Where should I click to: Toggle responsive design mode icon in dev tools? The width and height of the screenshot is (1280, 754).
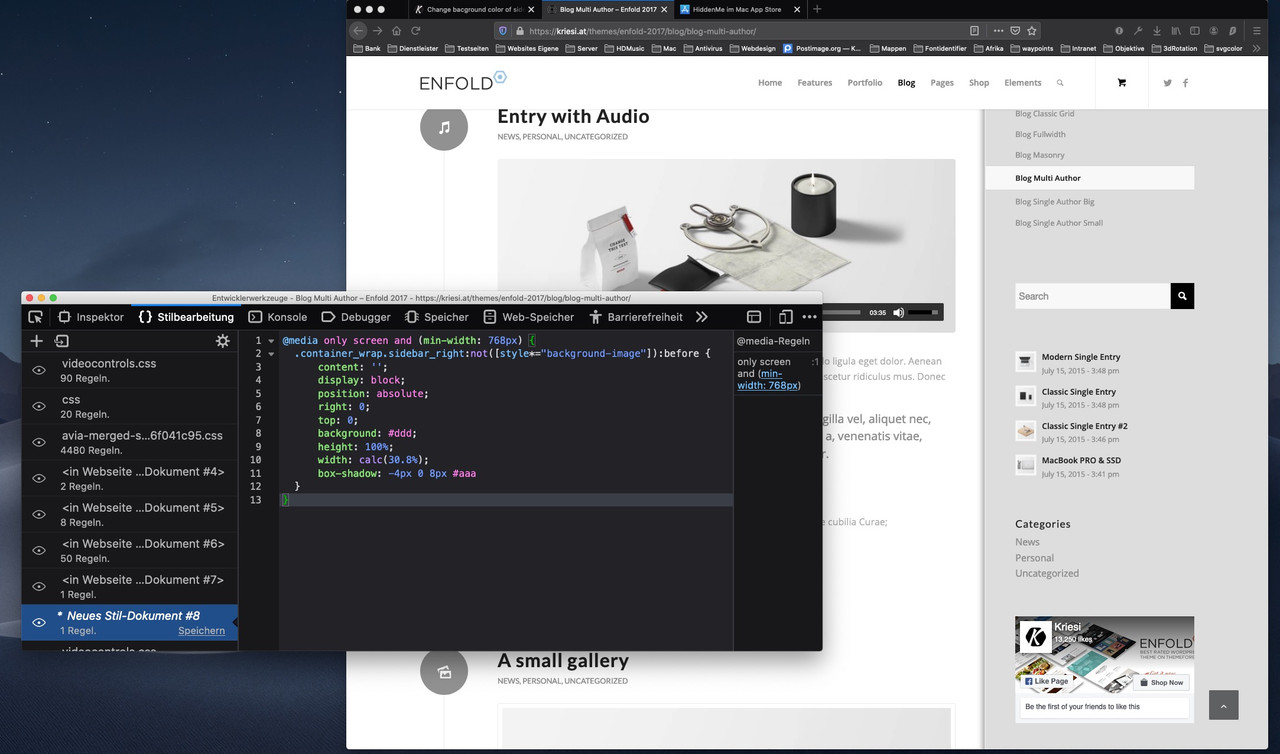786,317
